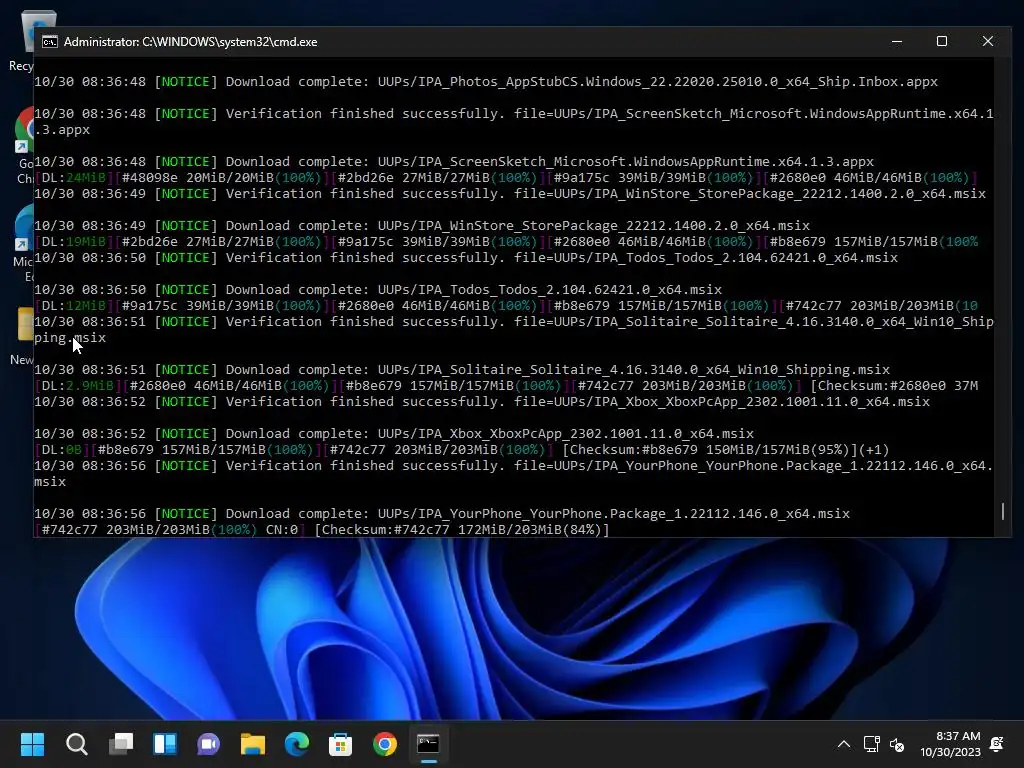Click the cmd window title bar icon
Screen dimensions: 1024x768
(x=50, y=42)
